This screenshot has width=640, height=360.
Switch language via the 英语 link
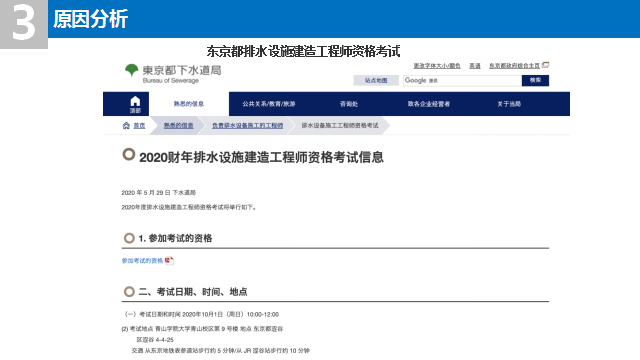pos(475,66)
